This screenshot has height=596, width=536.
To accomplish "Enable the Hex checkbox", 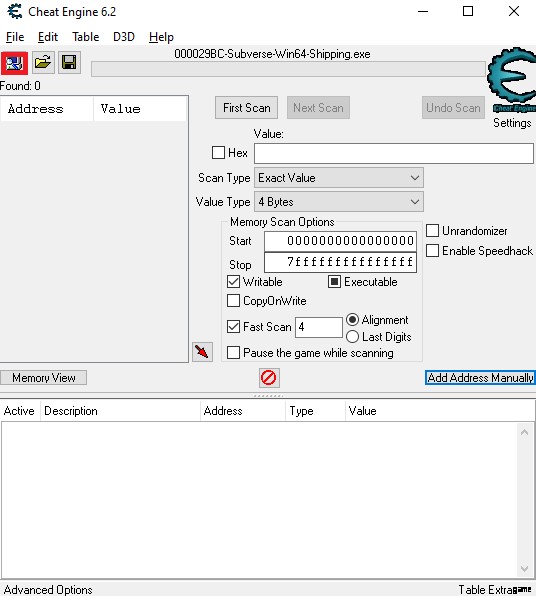I will click(218, 153).
